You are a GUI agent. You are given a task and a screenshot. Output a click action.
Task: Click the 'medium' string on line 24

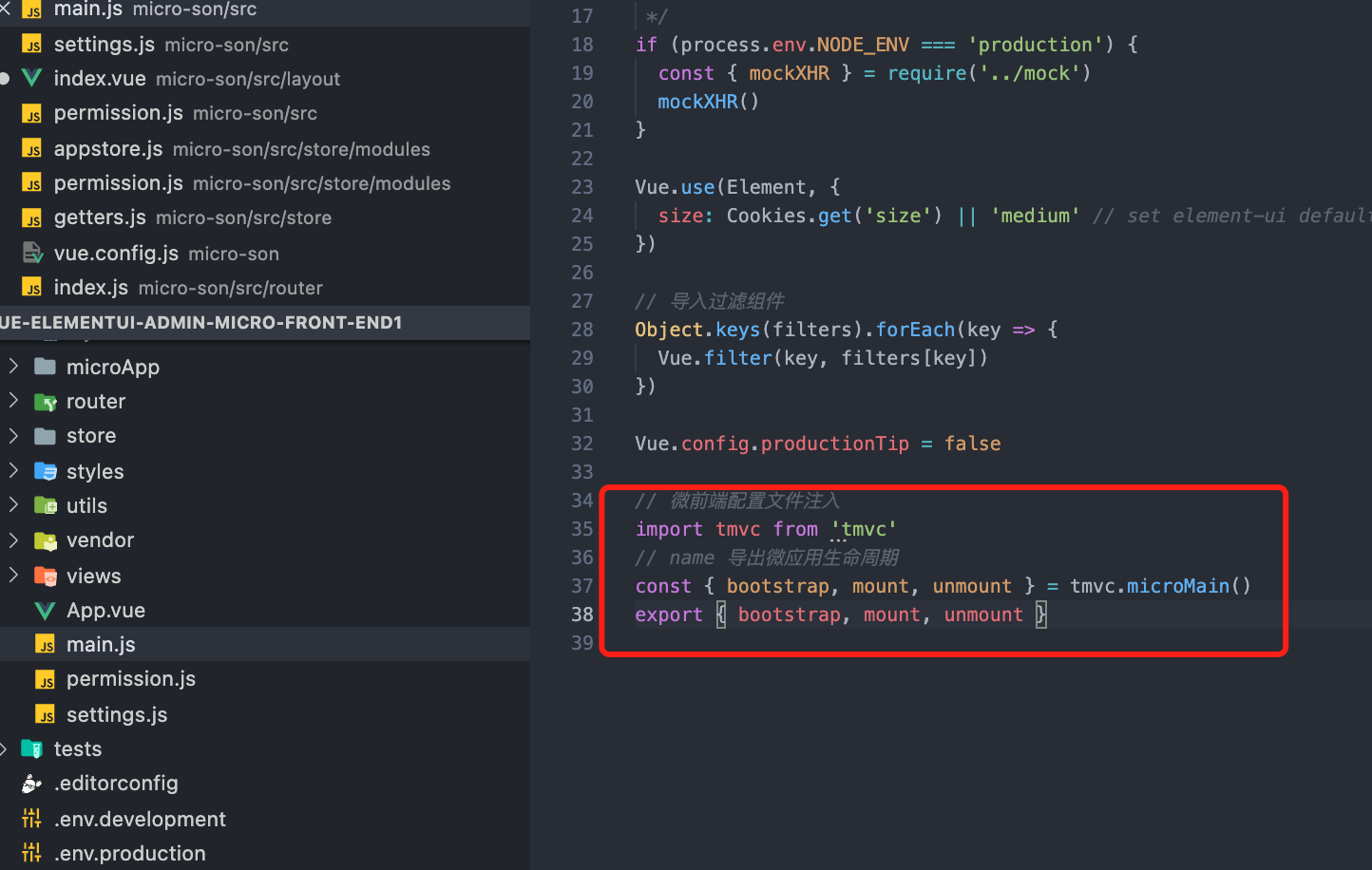(x=1035, y=216)
